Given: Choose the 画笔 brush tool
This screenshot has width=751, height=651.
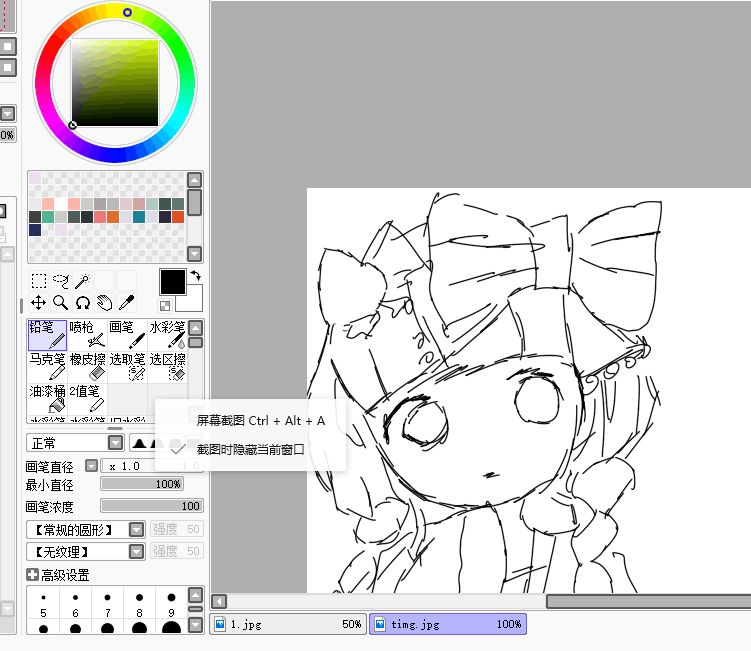Looking at the screenshot, I should (x=127, y=335).
